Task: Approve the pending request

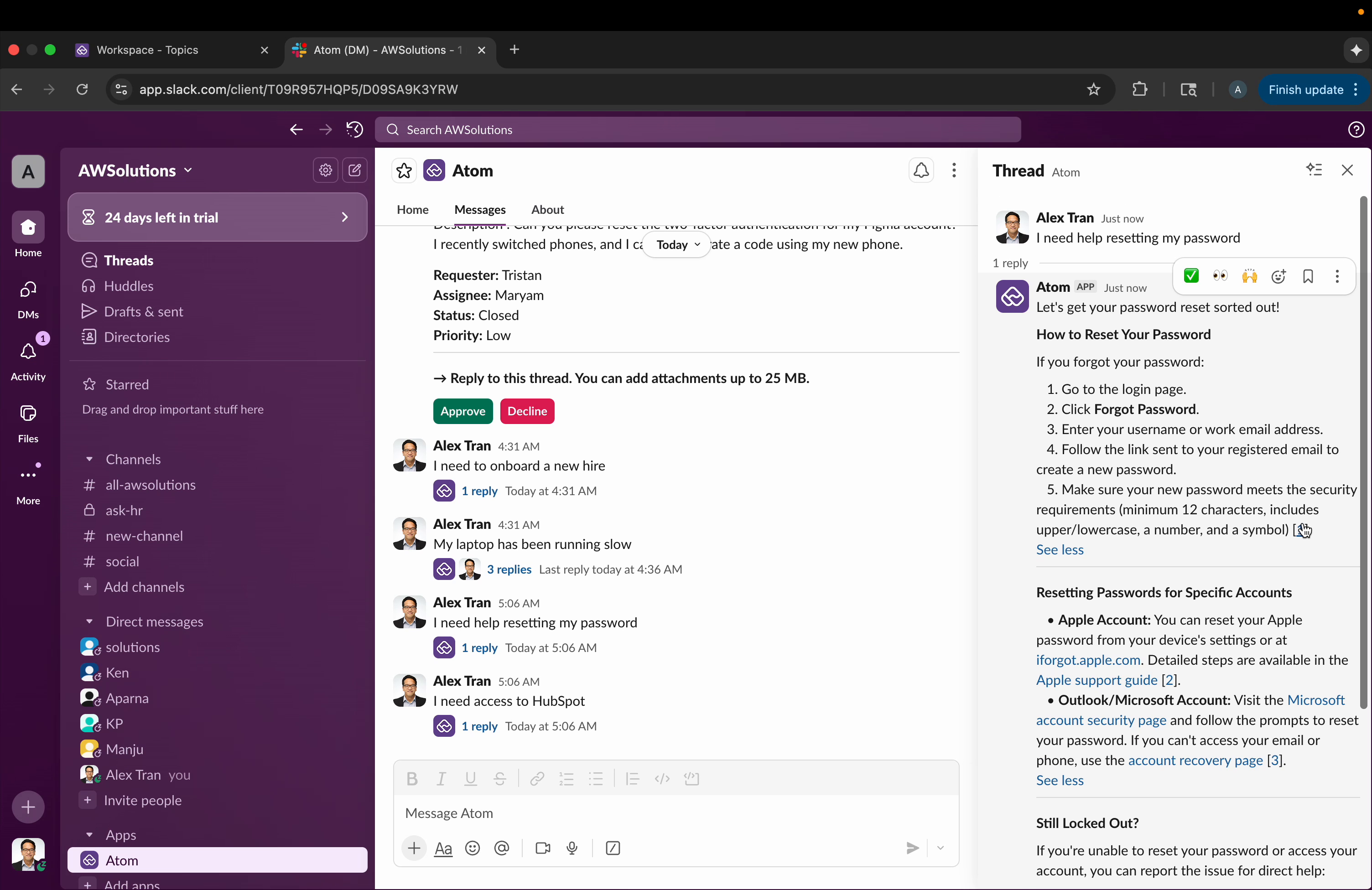Action: (x=463, y=411)
